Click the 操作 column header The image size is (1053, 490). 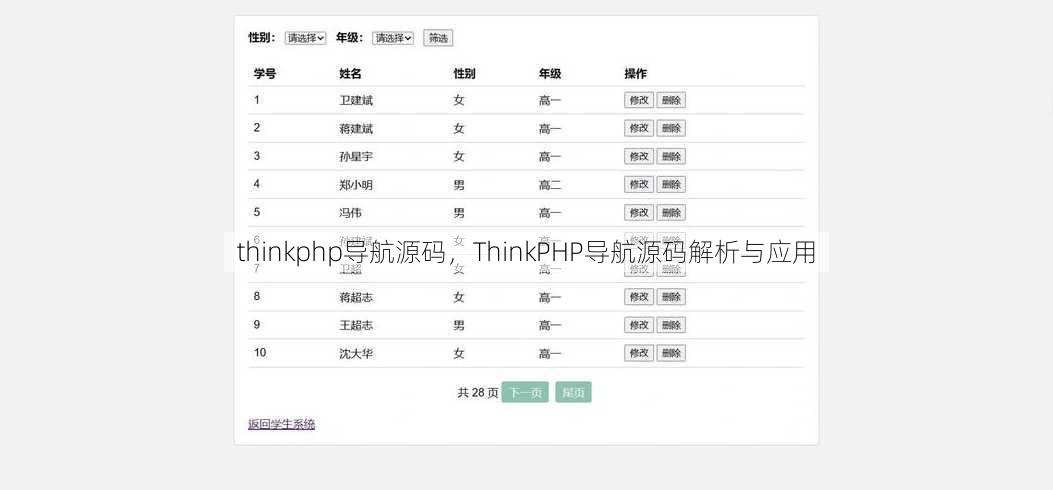click(x=635, y=74)
